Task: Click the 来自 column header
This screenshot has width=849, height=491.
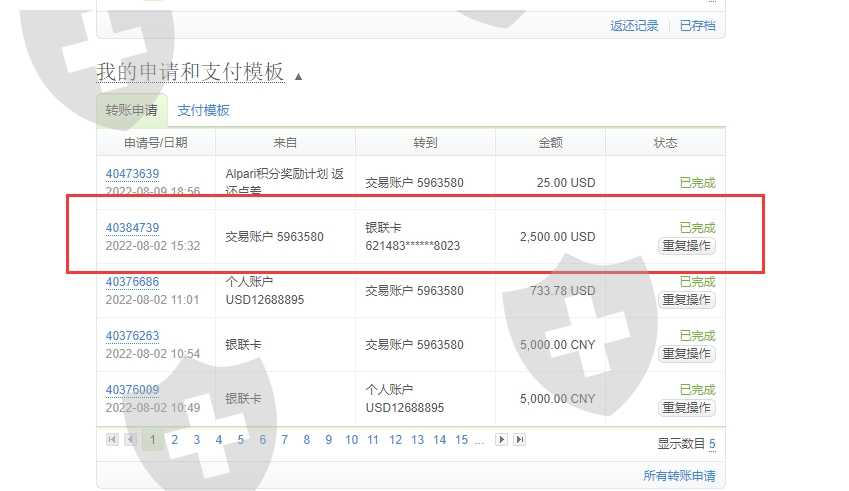Action: (285, 143)
